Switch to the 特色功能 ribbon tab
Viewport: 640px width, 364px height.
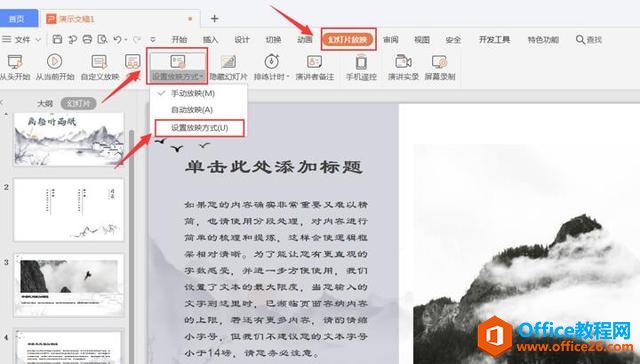543,40
